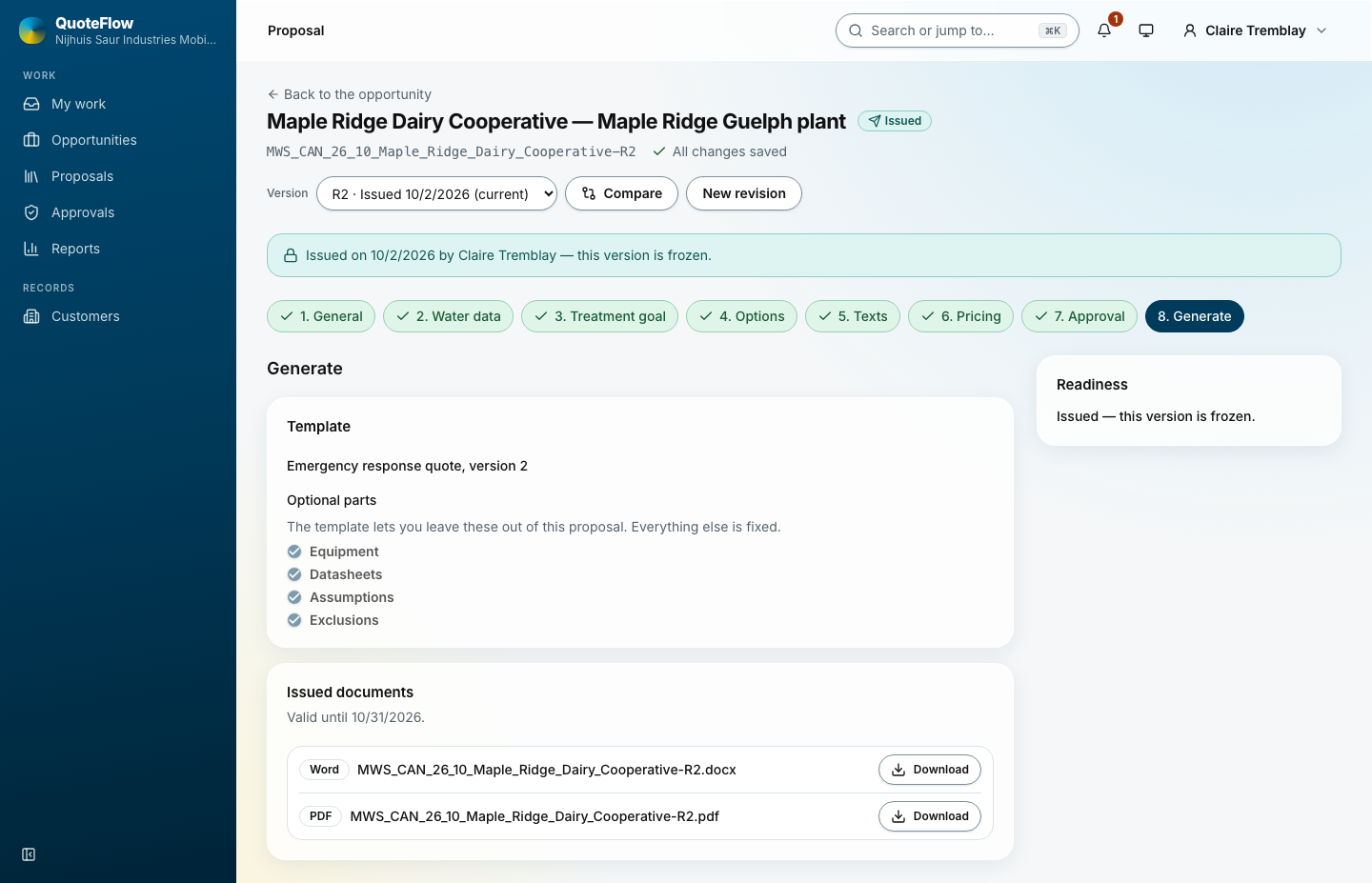Go to step 2. Water data
Image resolution: width=1372 pixels, height=883 pixels.
point(448,316)
